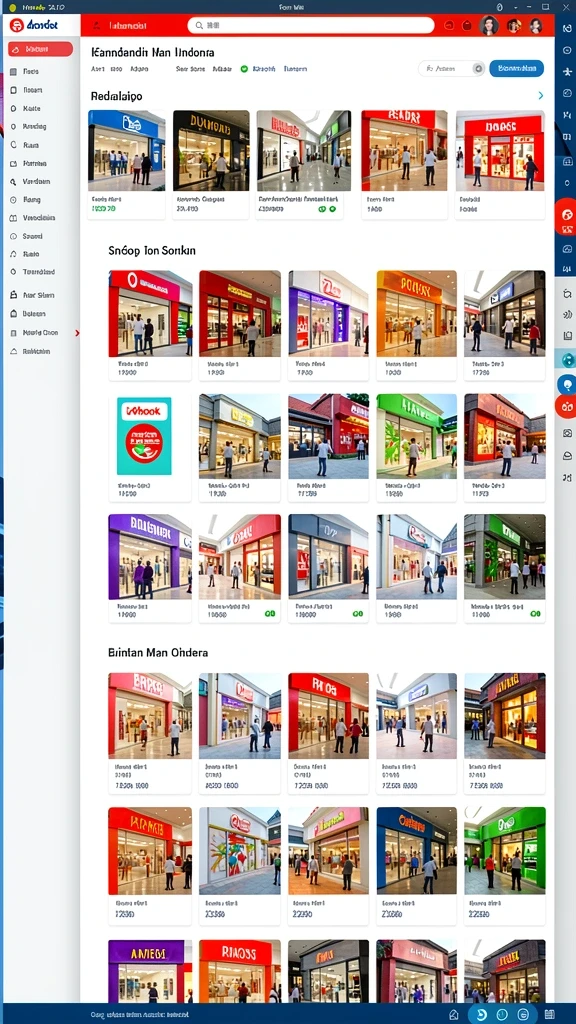Click the search magnifier icon in the top bar
The width and height of the screenshot is (576, 1024).
tap(199, 25)
